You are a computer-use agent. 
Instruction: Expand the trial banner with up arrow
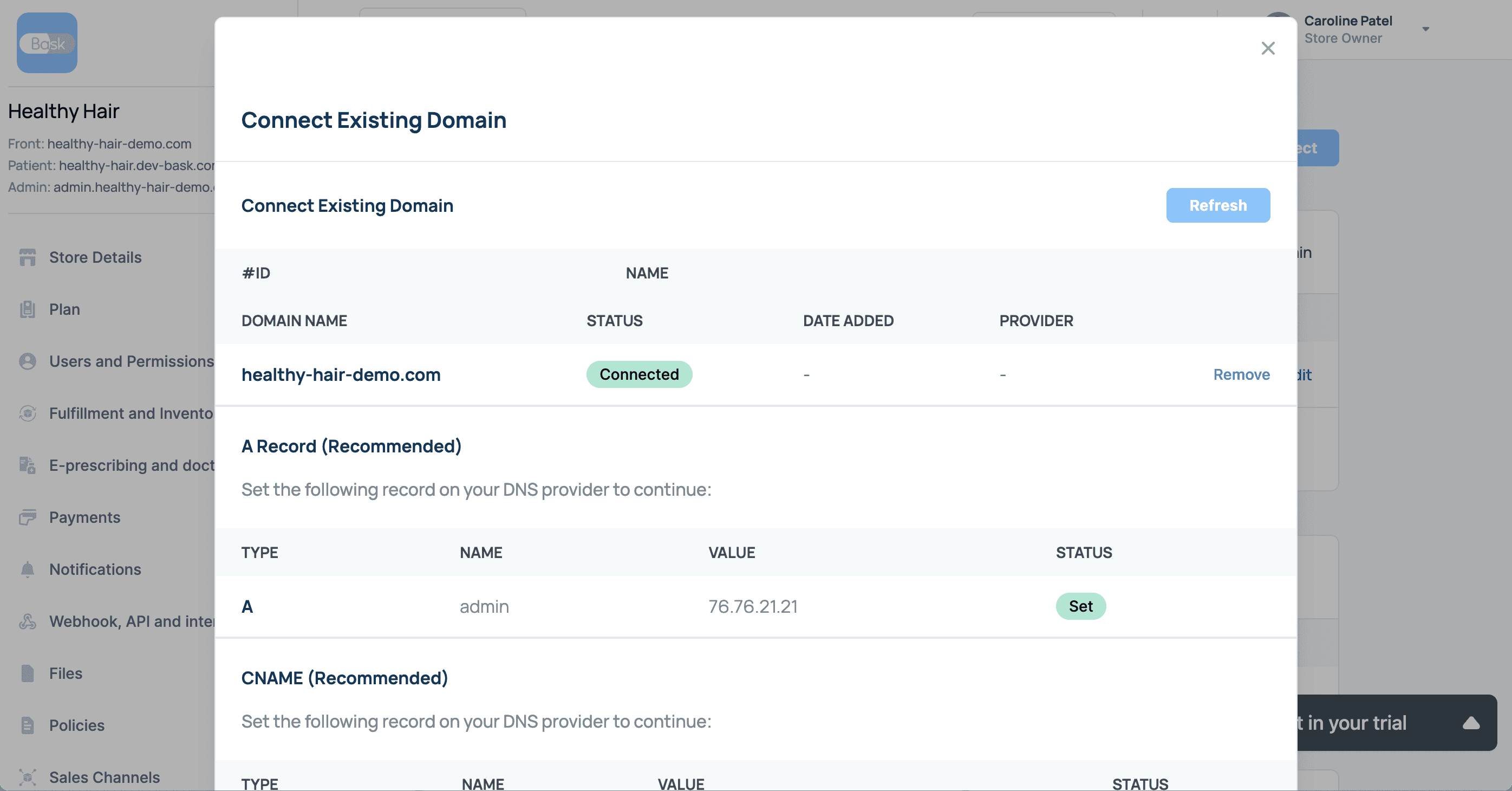[x=1471, y=723]
